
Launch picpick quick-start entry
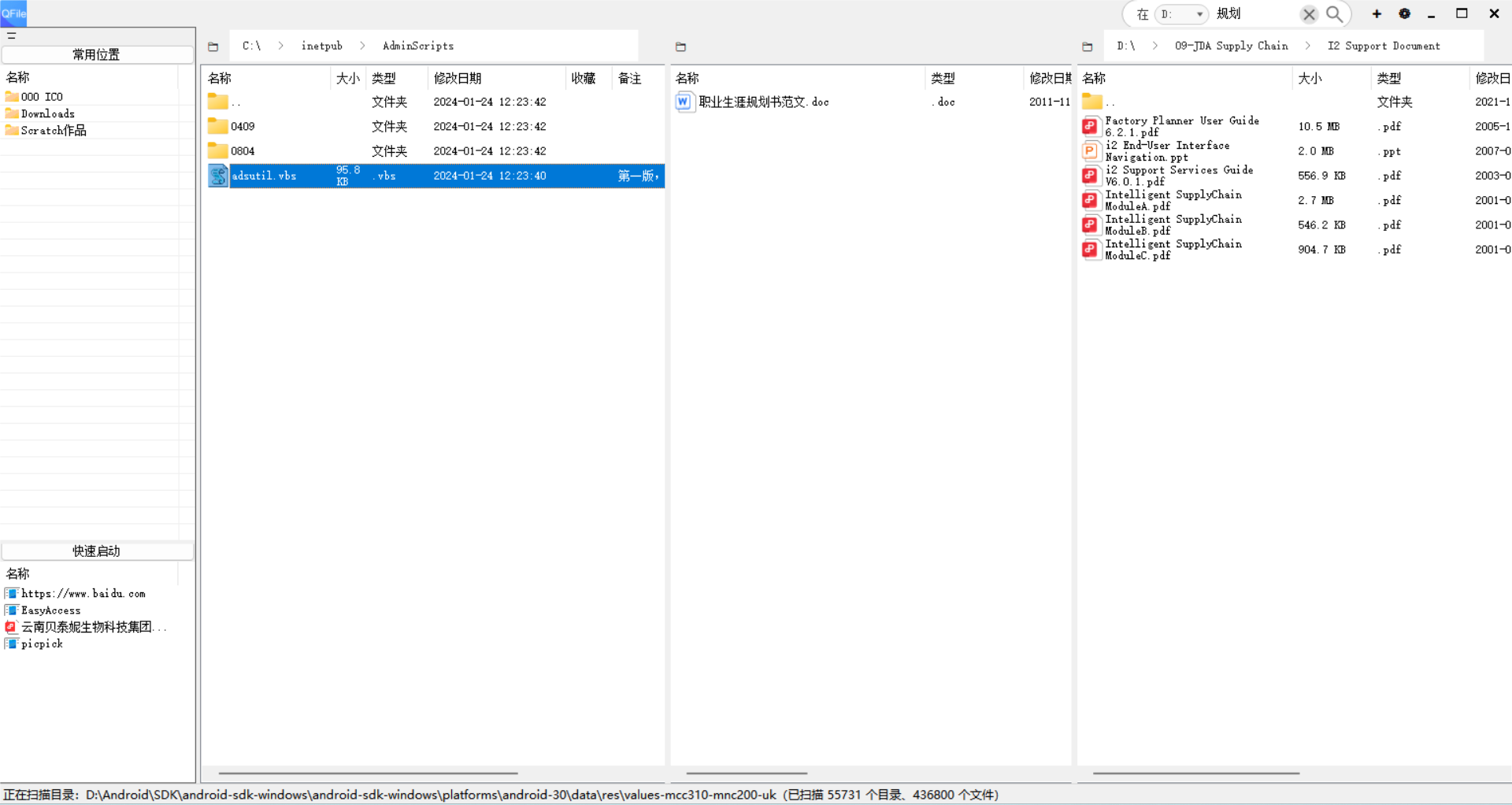click(42, 644)
